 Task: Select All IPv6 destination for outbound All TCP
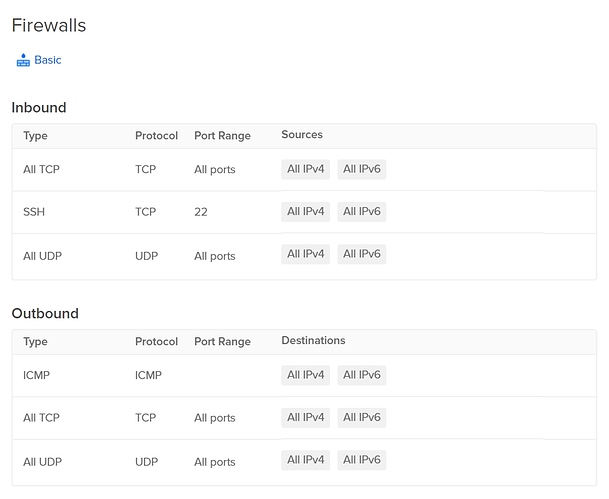pos(362,417)
